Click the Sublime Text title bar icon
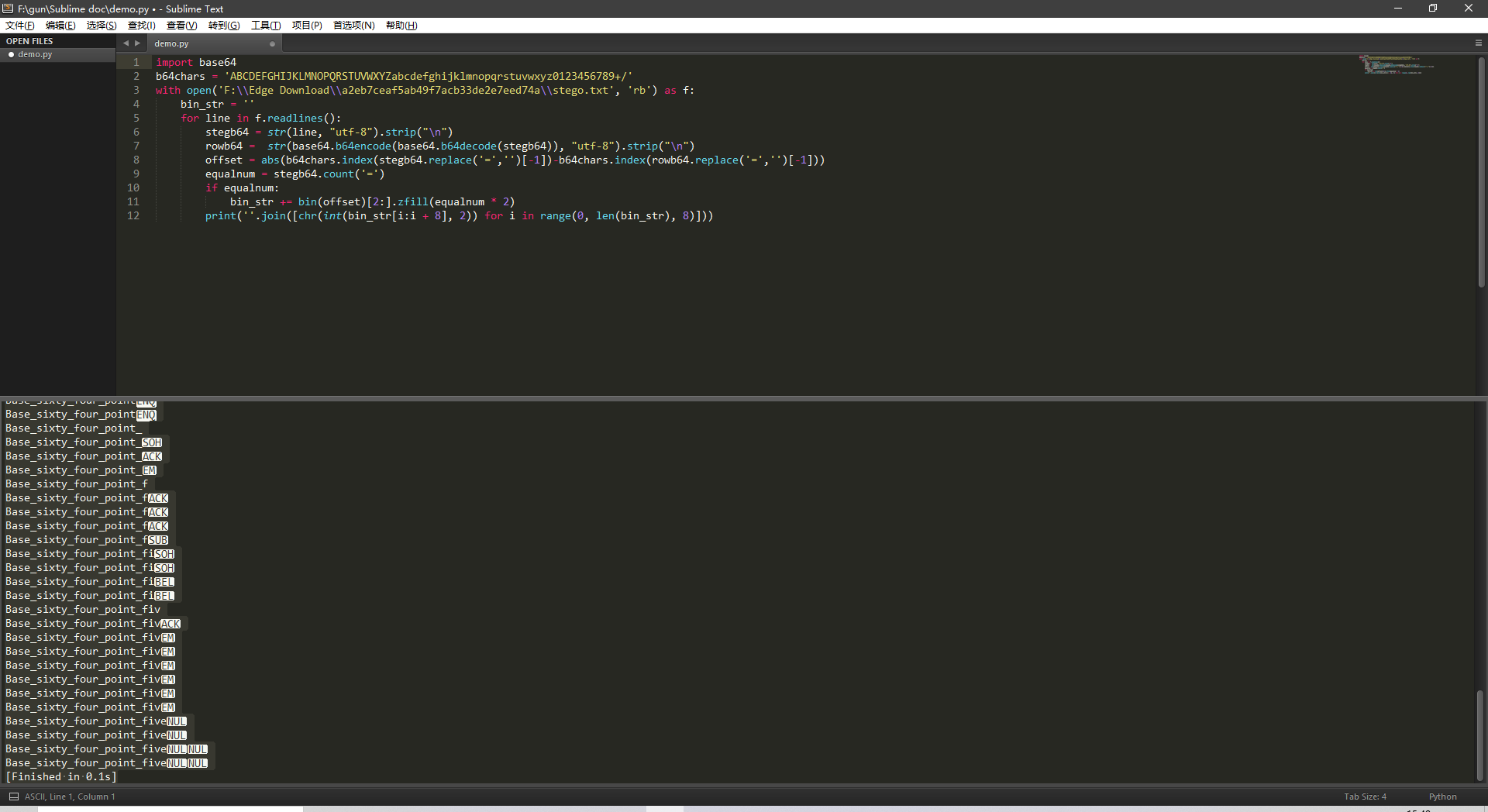 pos(8,9)
